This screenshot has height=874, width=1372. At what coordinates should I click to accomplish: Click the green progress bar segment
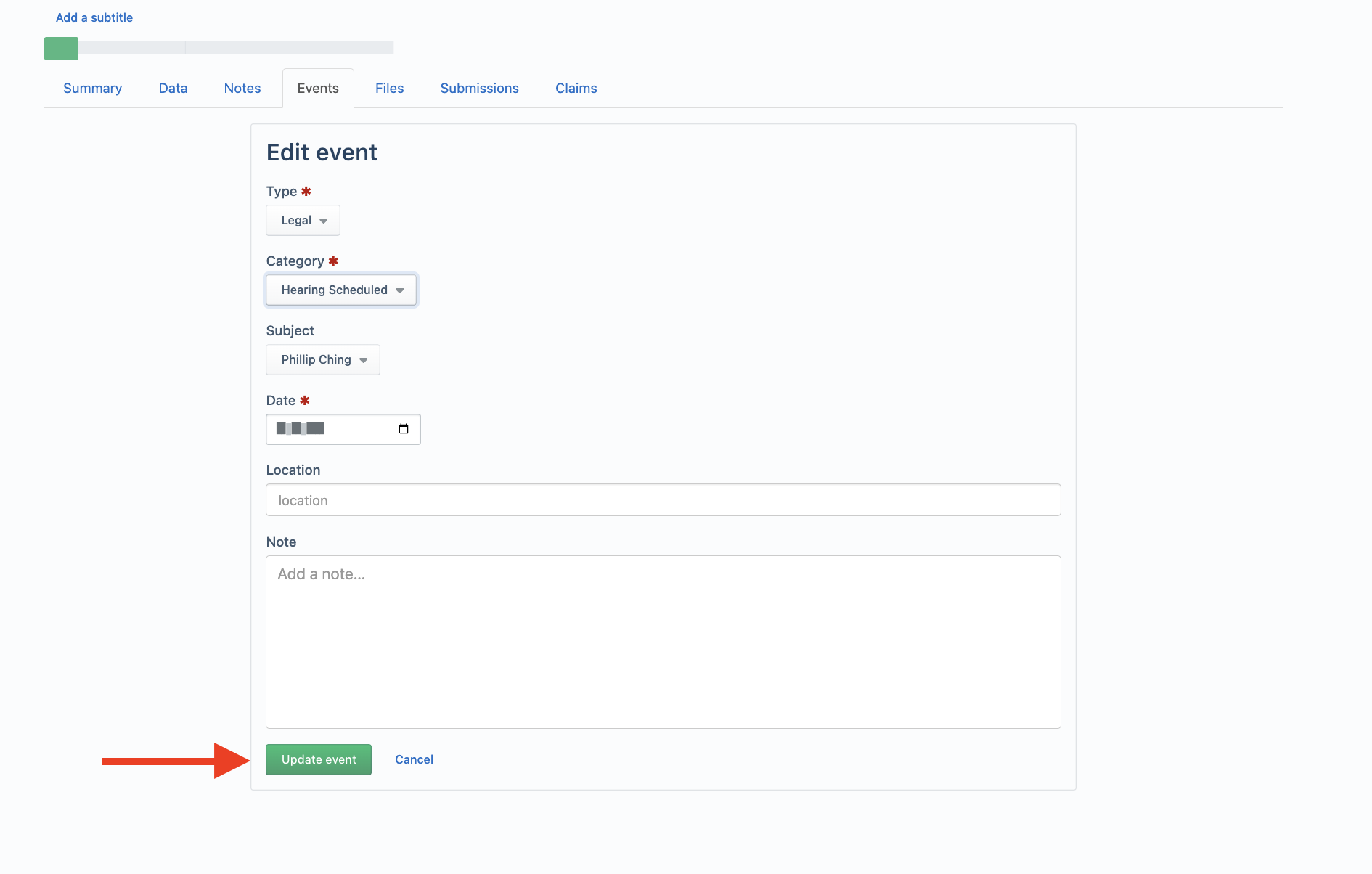[61, 49]
